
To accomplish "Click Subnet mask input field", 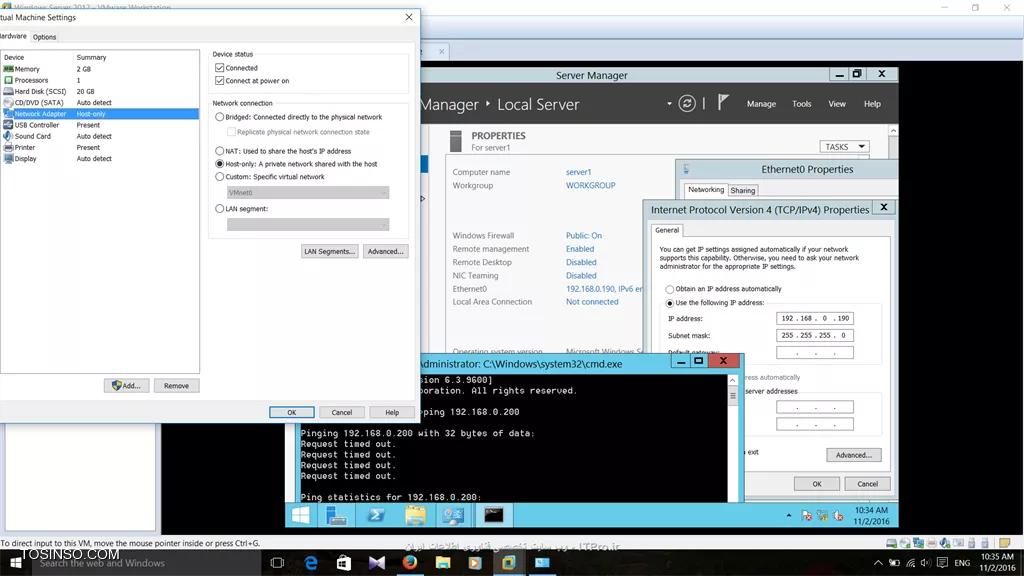I will [814, 335].
